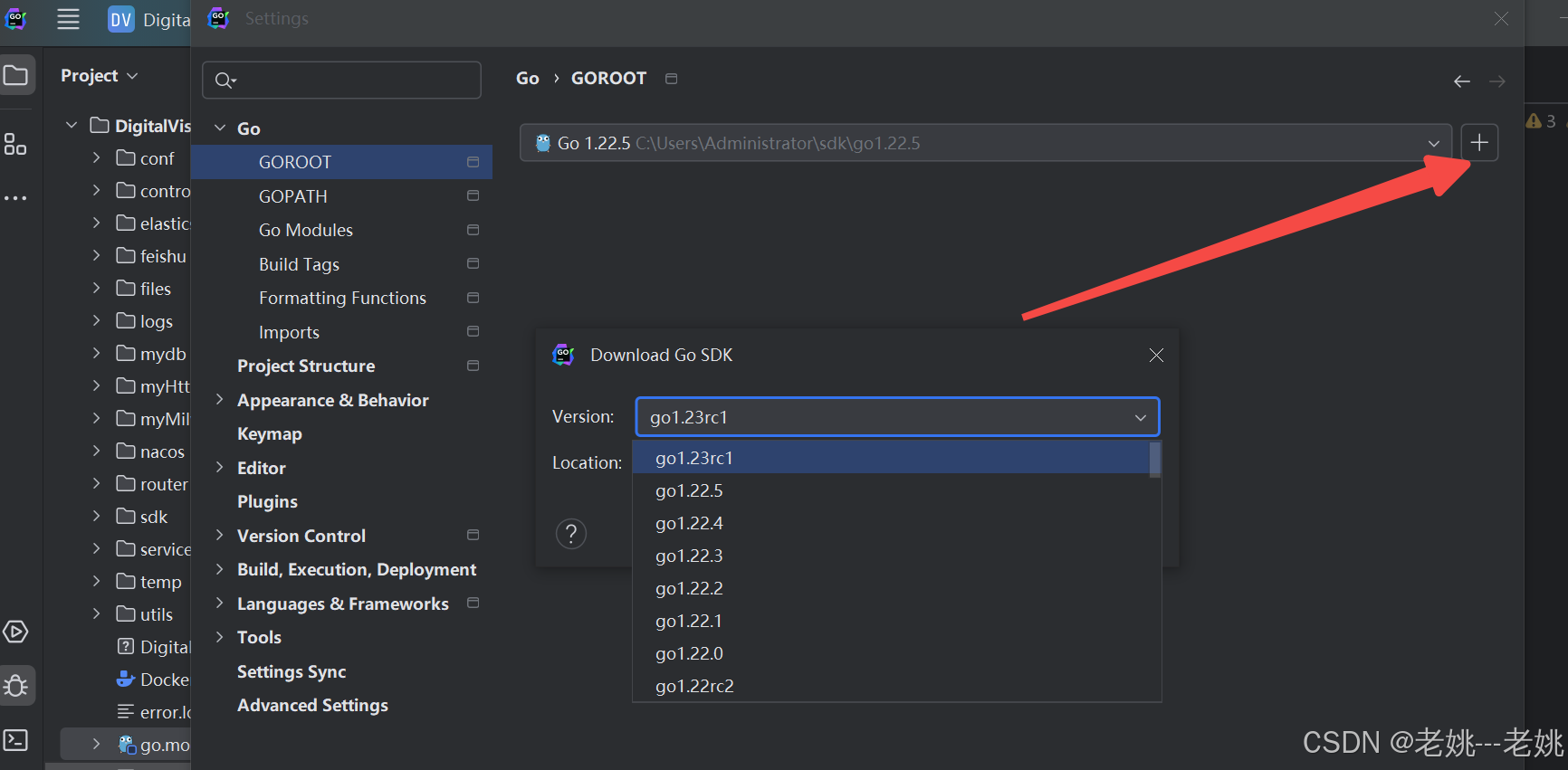This screenshot has width=1568, height=770.
Task: Click Go in the settings breadcrumb
Action: coord(528,79)
